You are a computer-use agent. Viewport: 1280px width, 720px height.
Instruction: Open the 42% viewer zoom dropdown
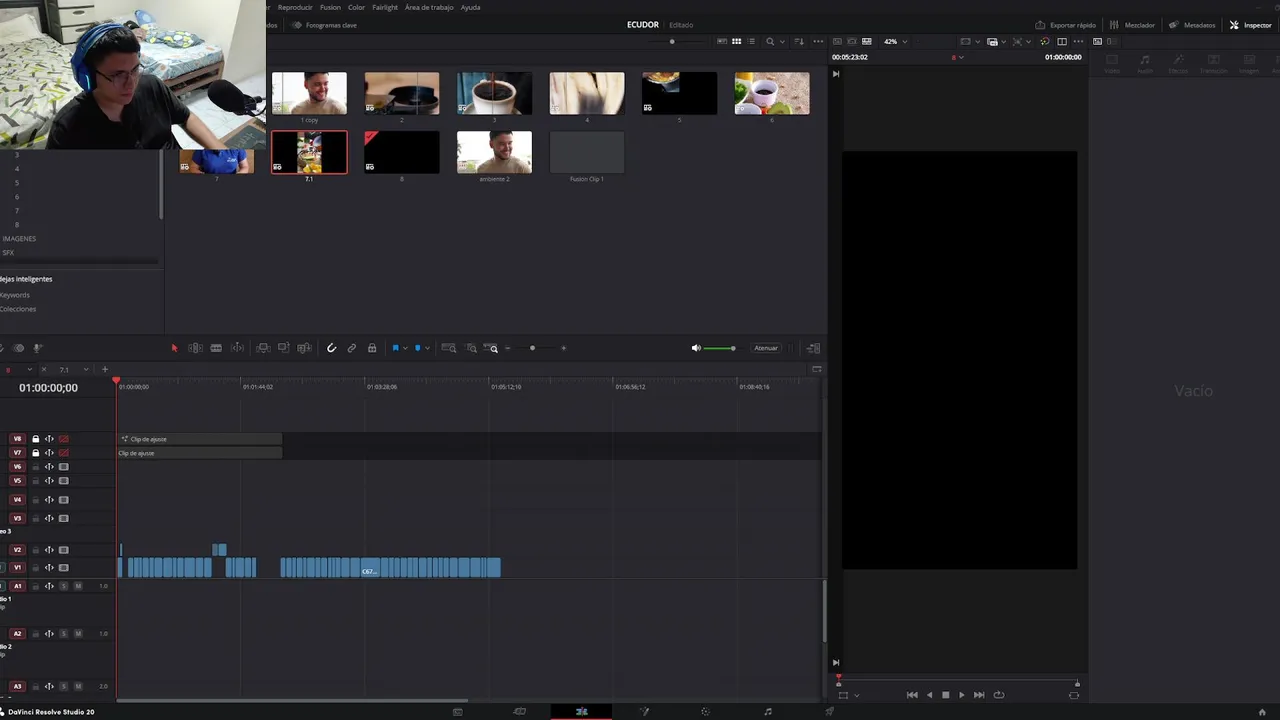895,41
